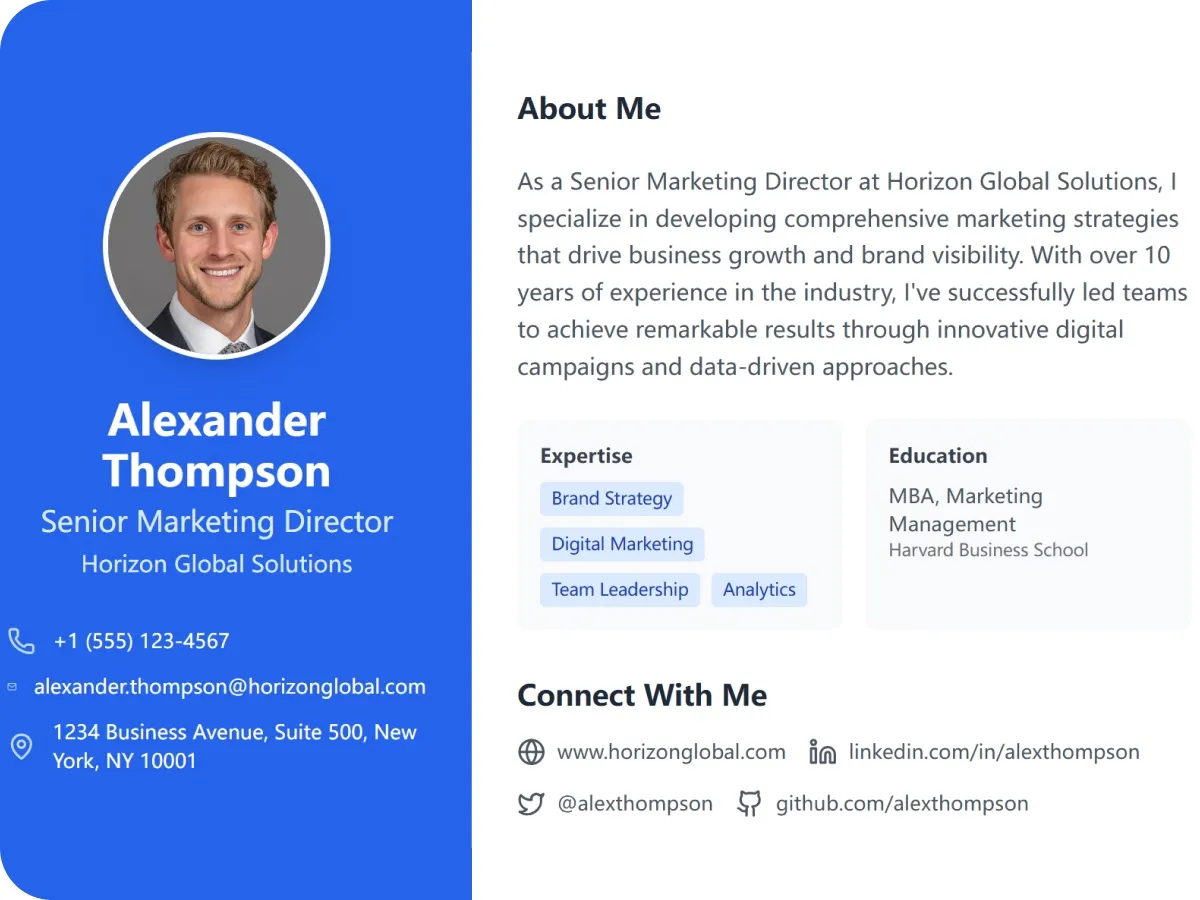Viewport: 1200px width, 900px height.
Task: Click the +1 (555) 123-4567 phone number
Action: [142, 641]
